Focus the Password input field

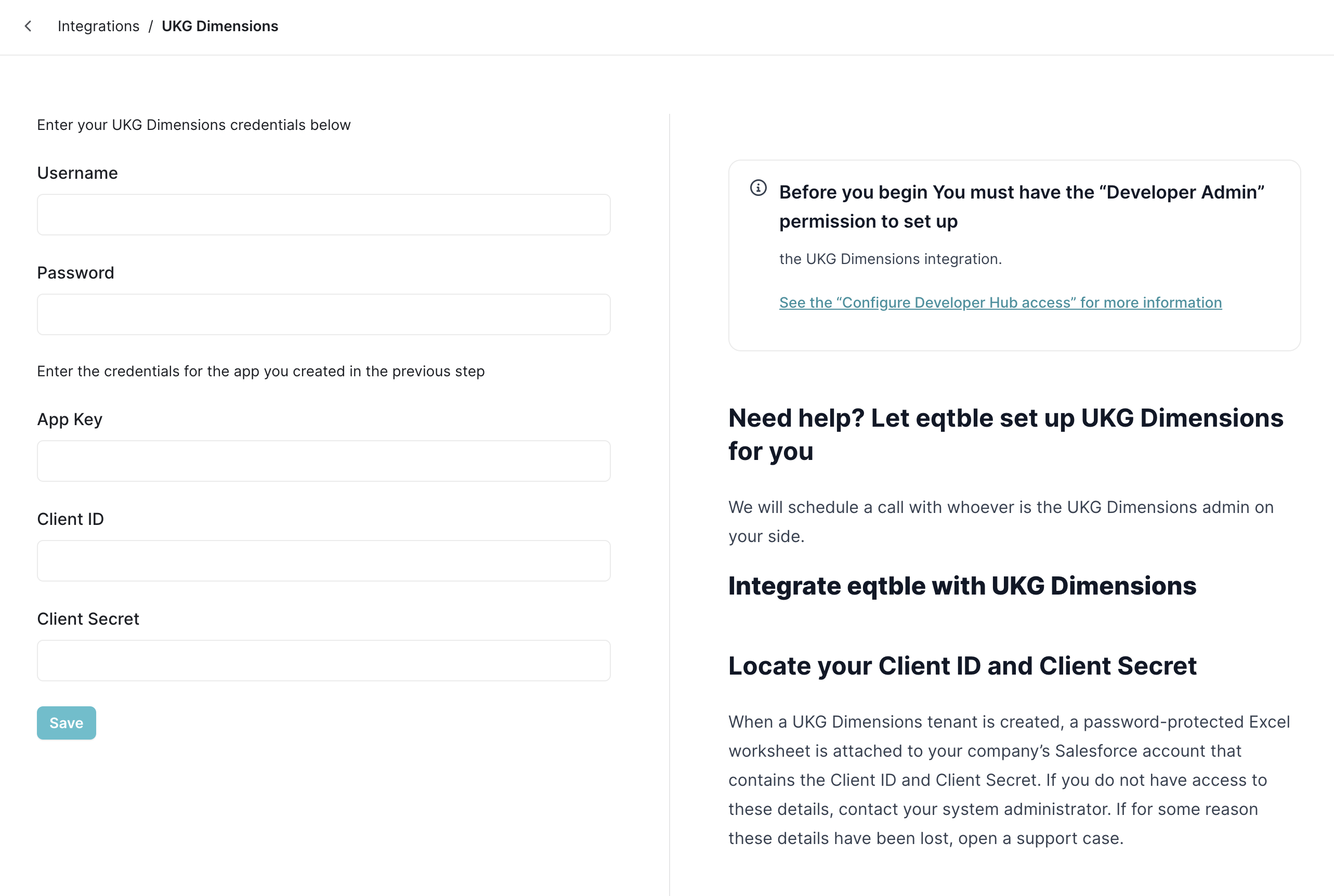point(323,315)
